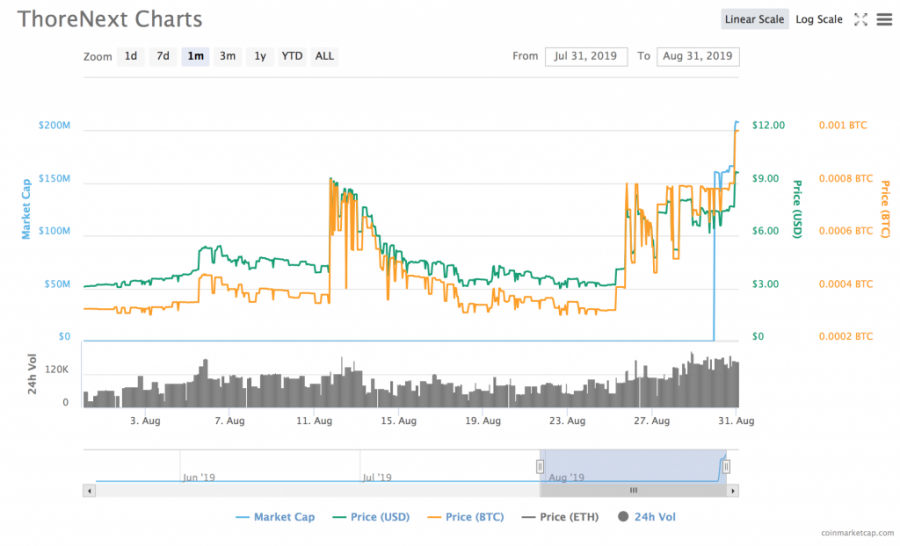Click the navigator right scroll arrow
The height and width of the screenshot is (546, 900).
[x=733, y=491]
